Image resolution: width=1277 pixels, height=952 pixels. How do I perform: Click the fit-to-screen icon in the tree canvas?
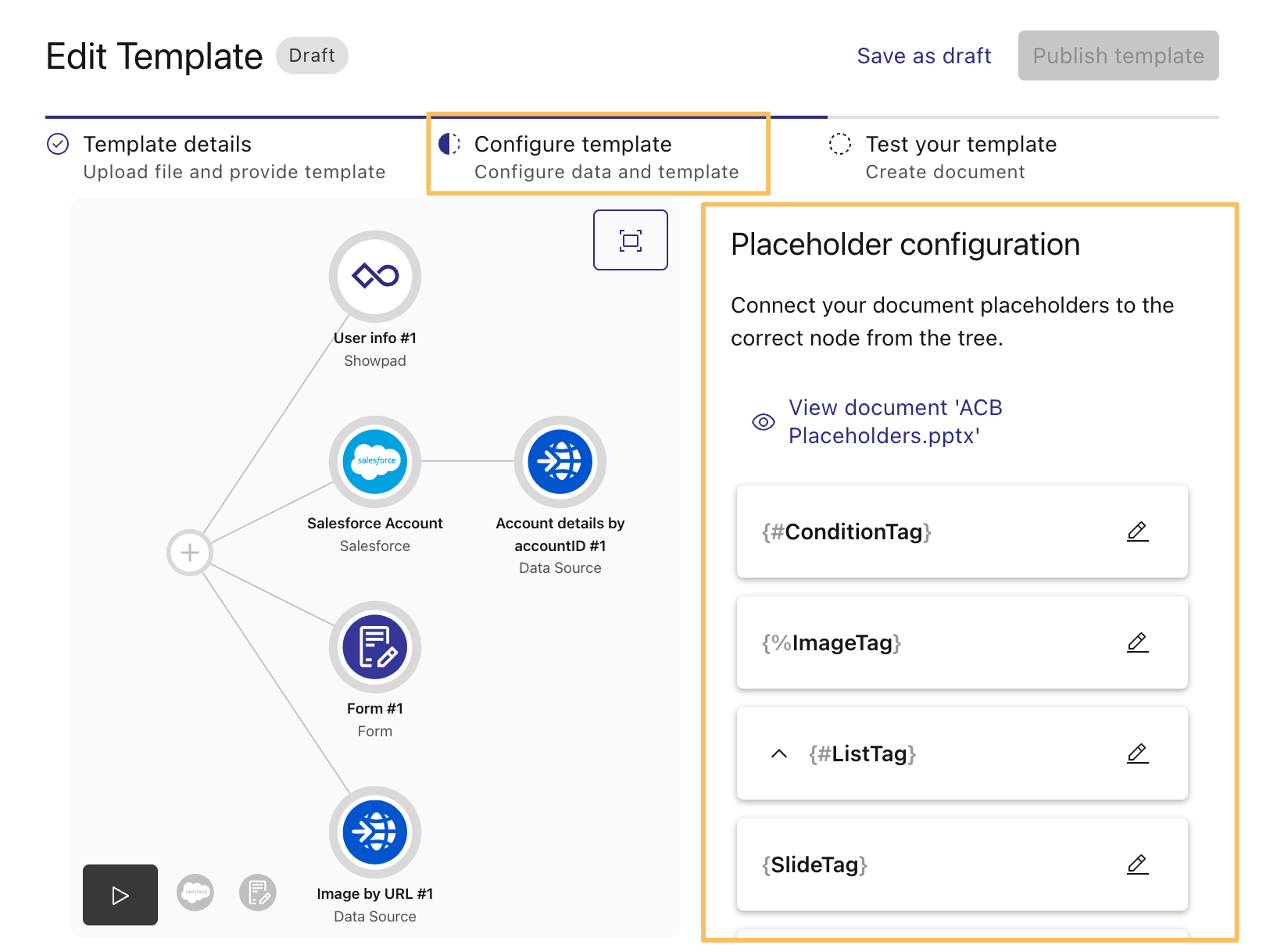[631, 240]
